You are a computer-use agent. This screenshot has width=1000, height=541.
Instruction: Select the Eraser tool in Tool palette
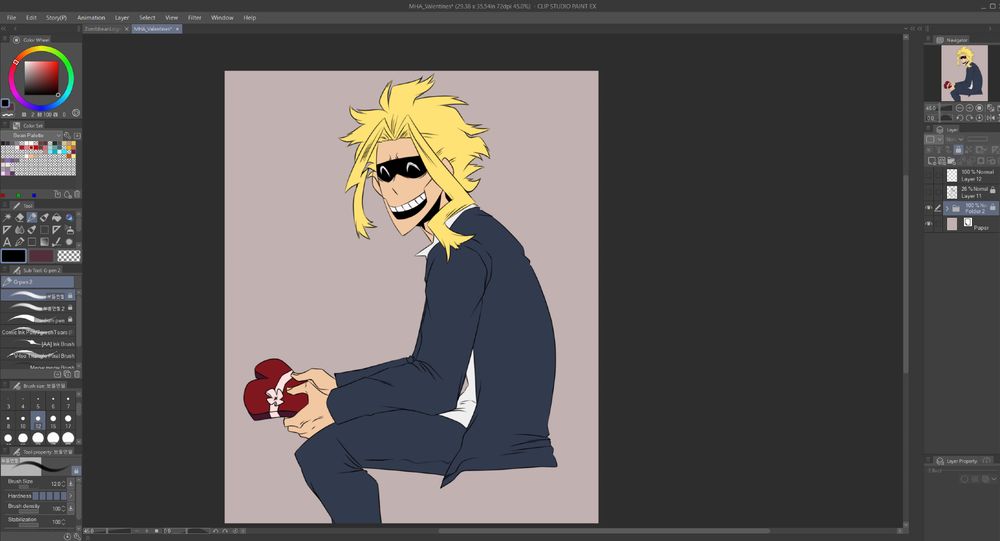click(x=19, y=218)
